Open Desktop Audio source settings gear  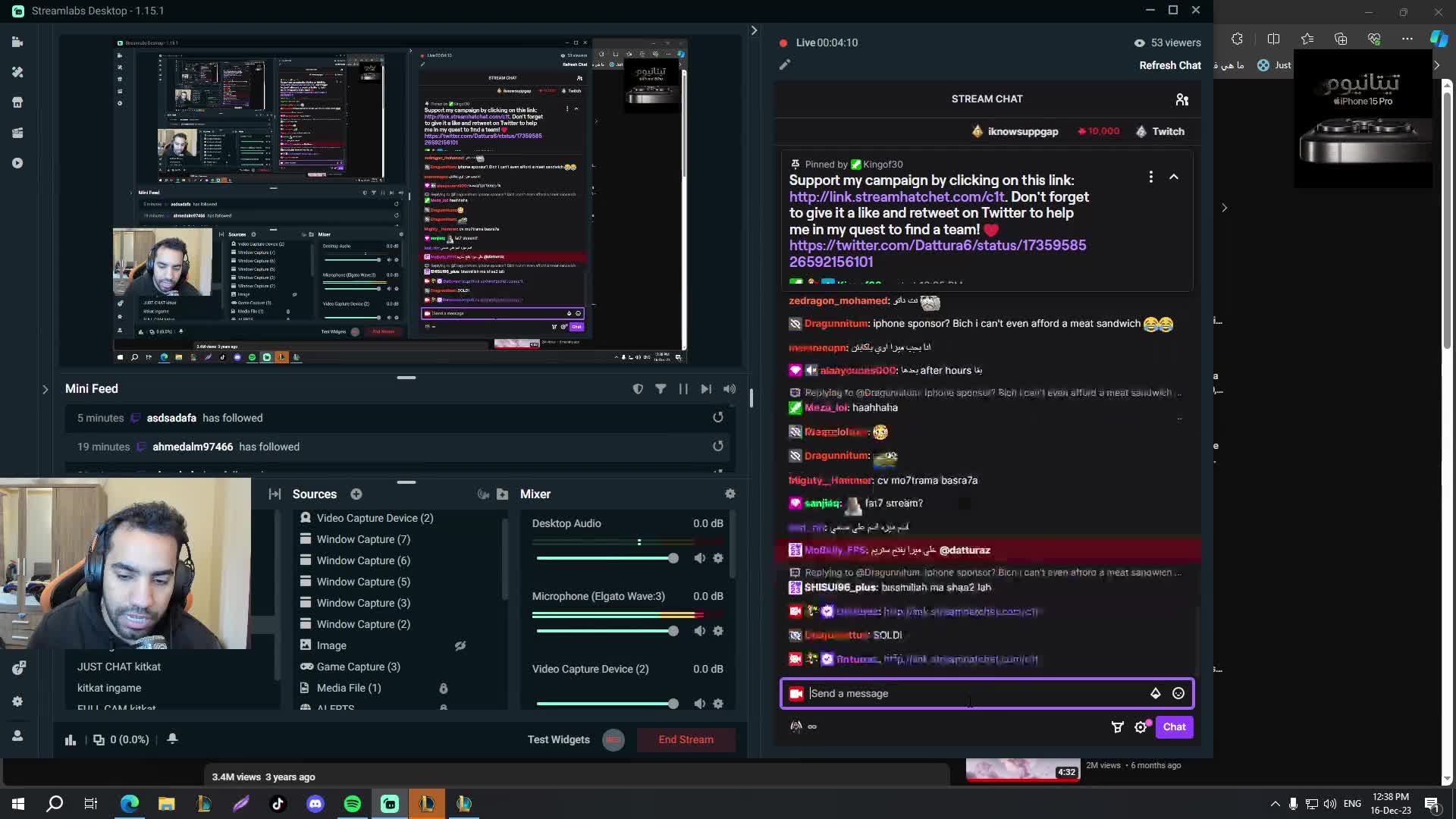coord(718,558)
